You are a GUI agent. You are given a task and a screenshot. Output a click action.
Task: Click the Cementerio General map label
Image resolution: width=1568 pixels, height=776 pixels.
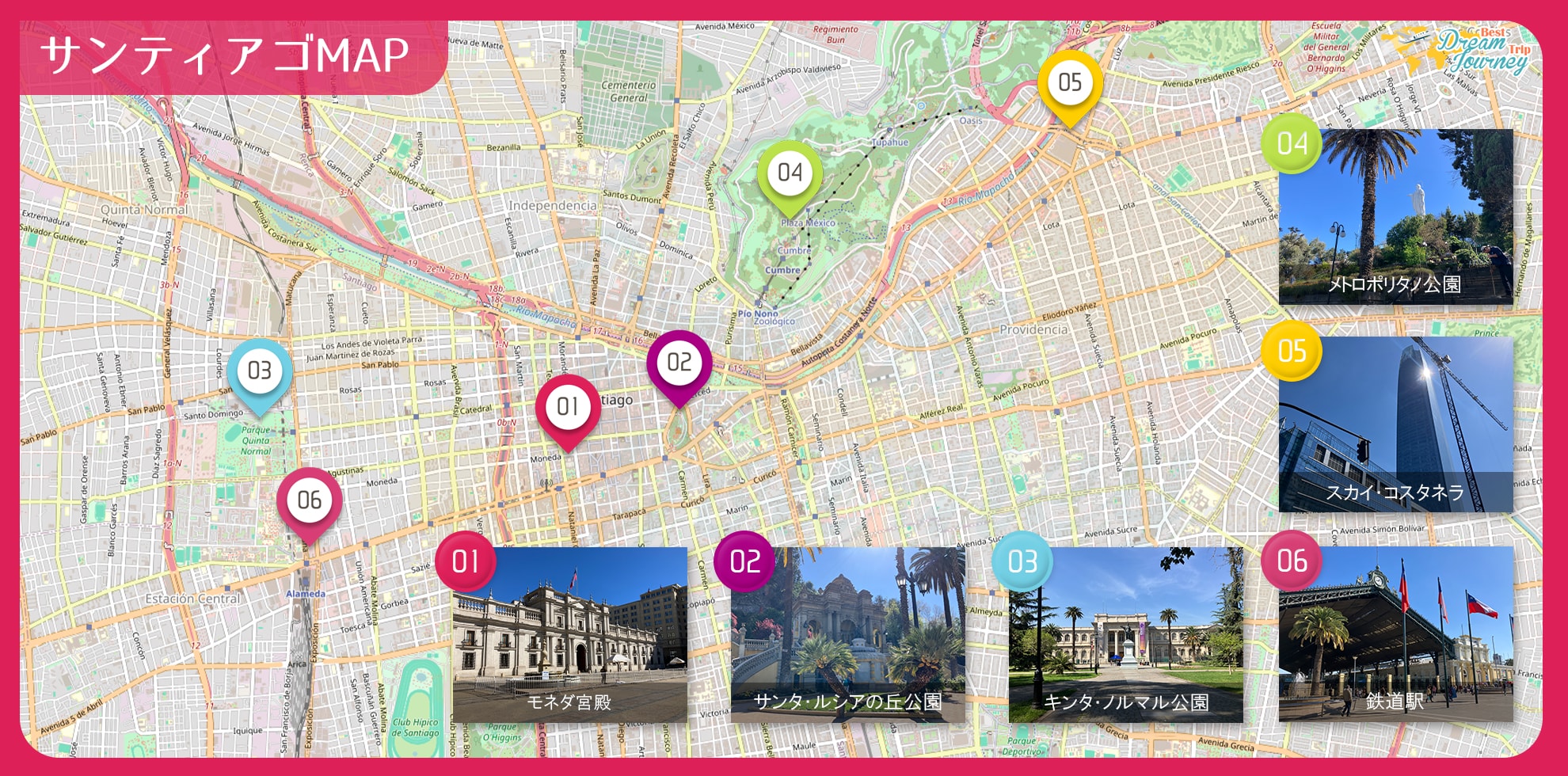[628, 91]
